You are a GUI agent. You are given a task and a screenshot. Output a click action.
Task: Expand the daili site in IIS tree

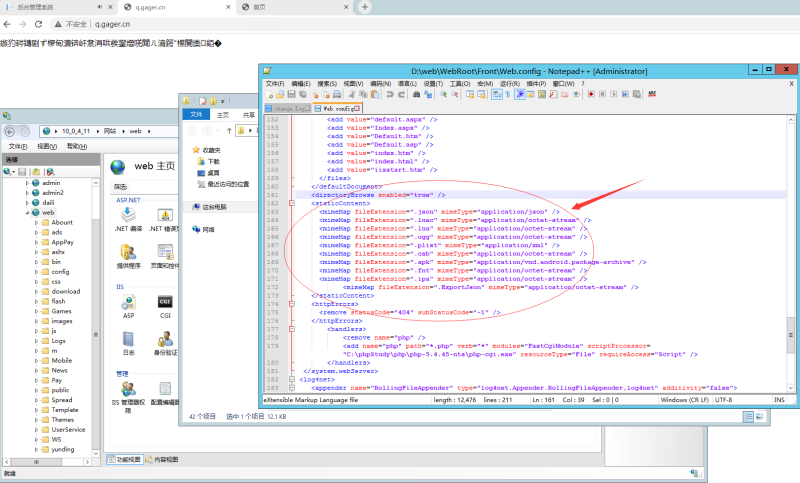[27, 202]
